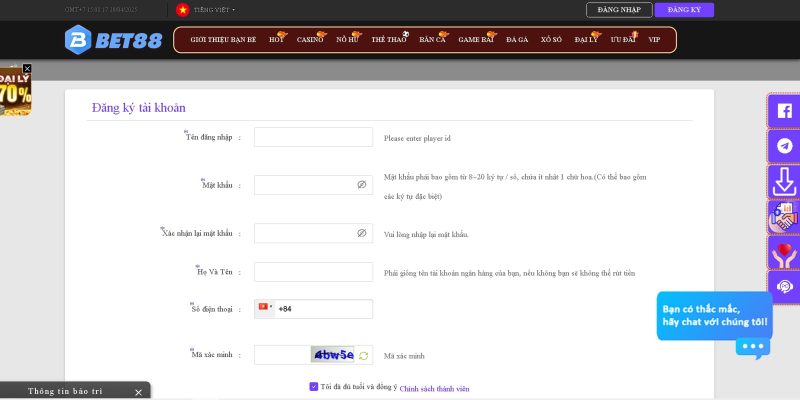The image size is (800, 400).
Task: Open the Telegram sidebar icon
Action: point(784,146)
